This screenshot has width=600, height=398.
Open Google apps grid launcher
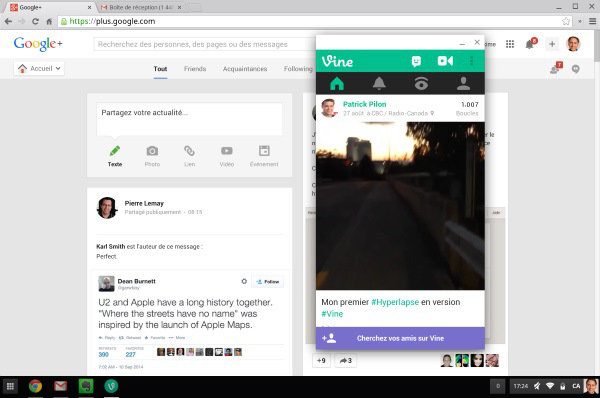pos(510,44)
